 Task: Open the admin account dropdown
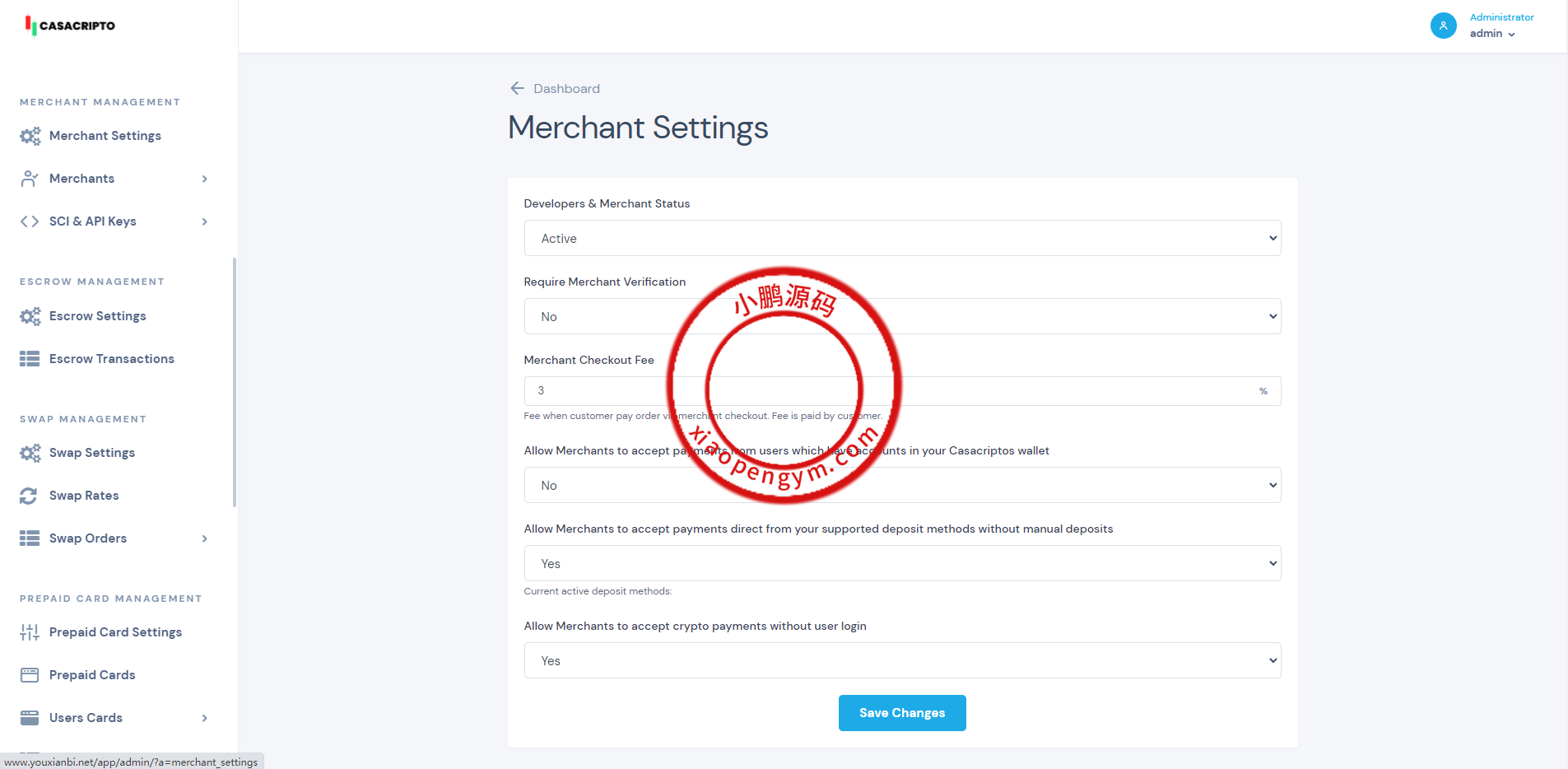[1492, 34]
